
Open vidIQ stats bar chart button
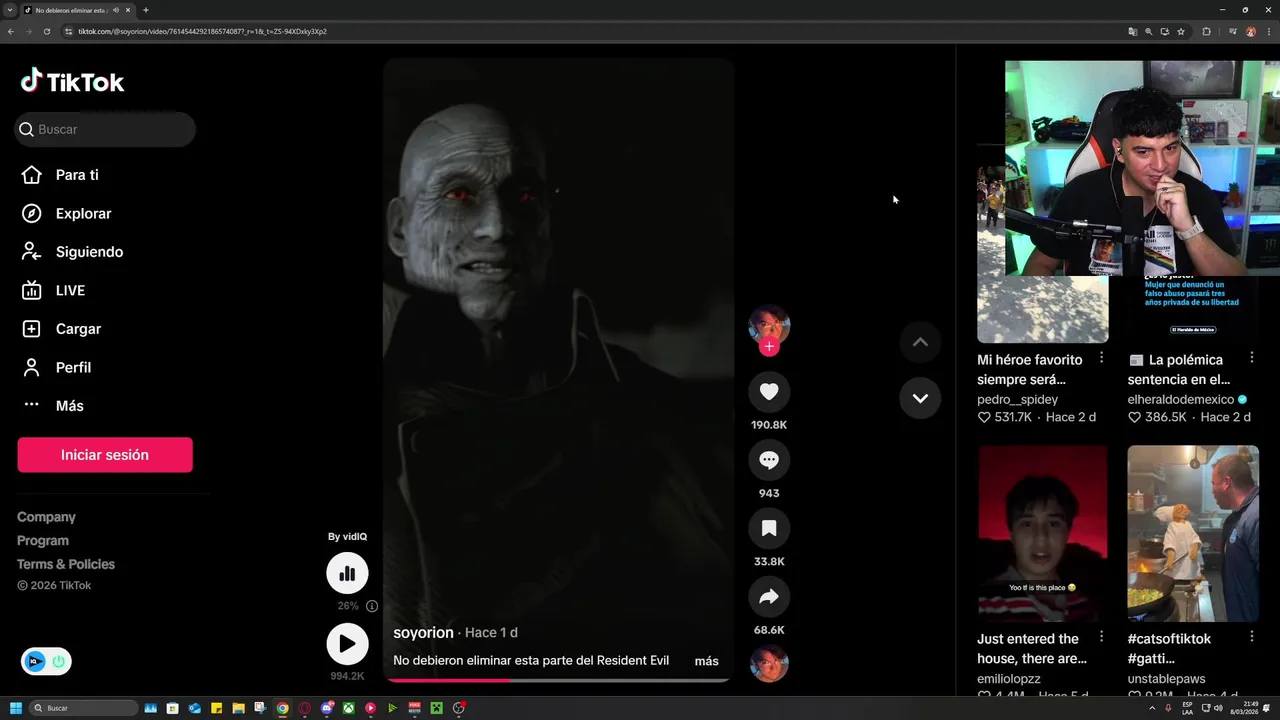[x=347, y=573]
